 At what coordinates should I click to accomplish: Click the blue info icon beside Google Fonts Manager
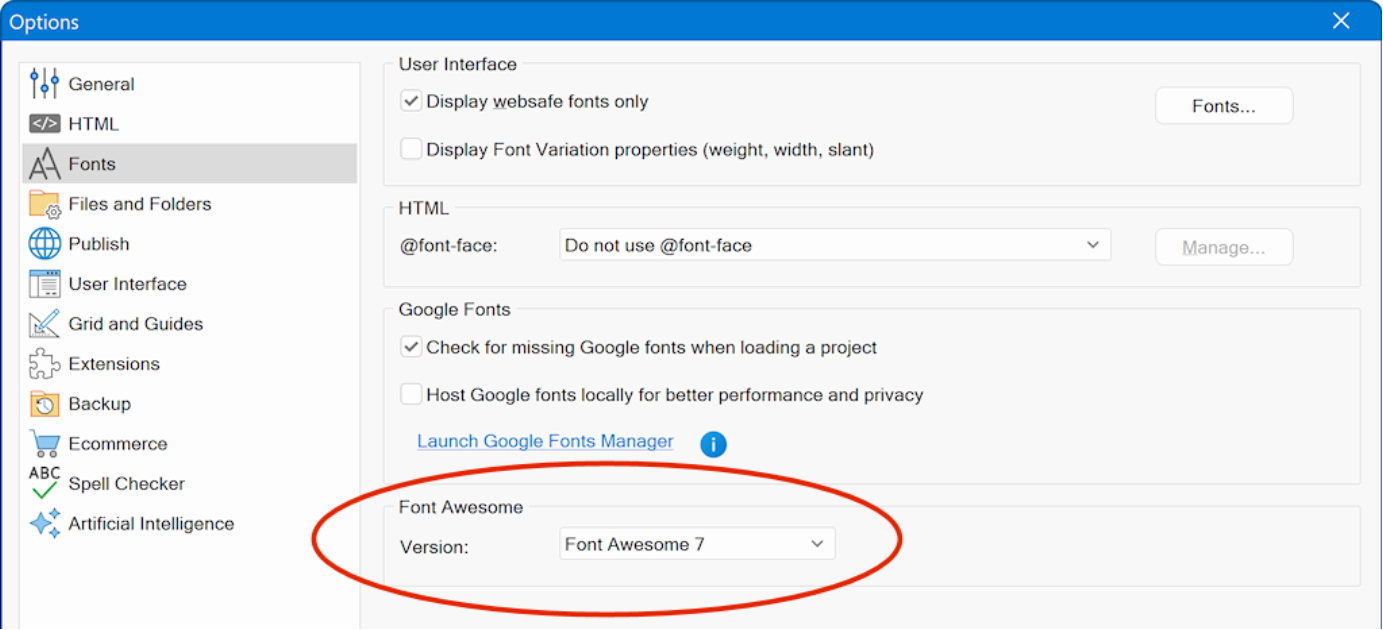713,444
